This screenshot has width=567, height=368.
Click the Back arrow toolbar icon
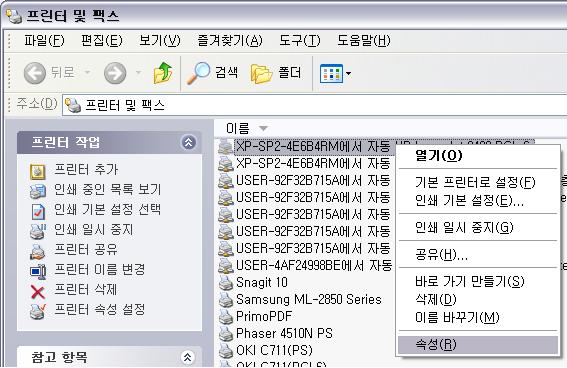click(35, 73)
